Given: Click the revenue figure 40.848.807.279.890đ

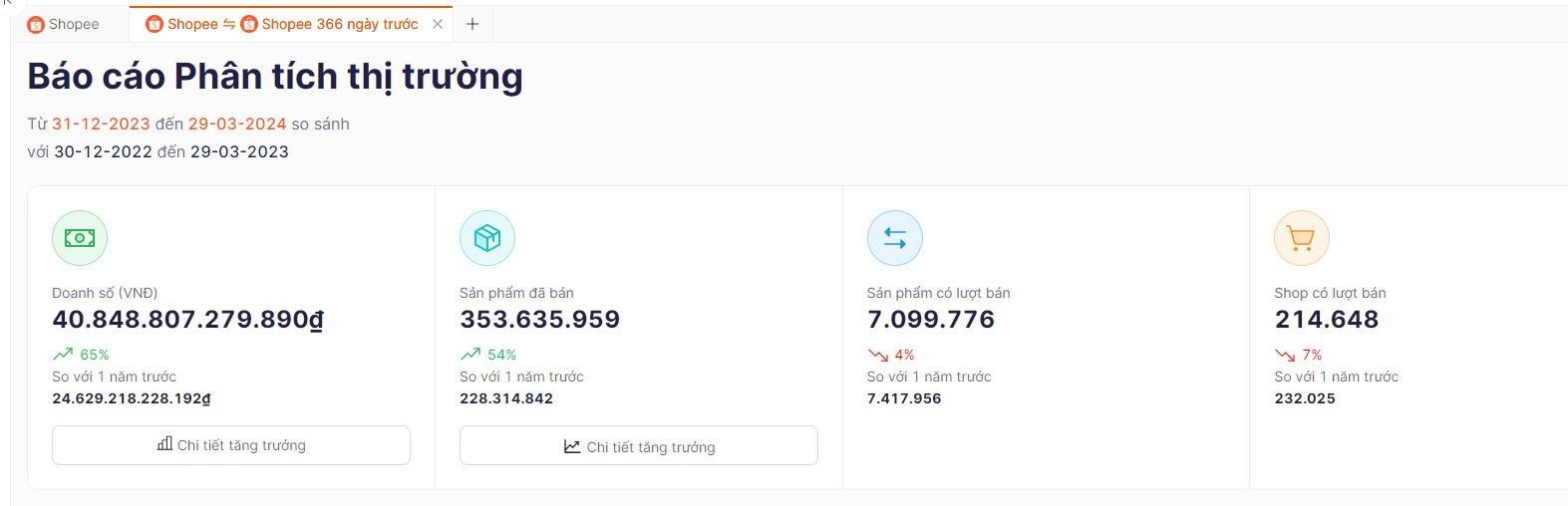Looking at the screenshot, I should click(187, 320).
